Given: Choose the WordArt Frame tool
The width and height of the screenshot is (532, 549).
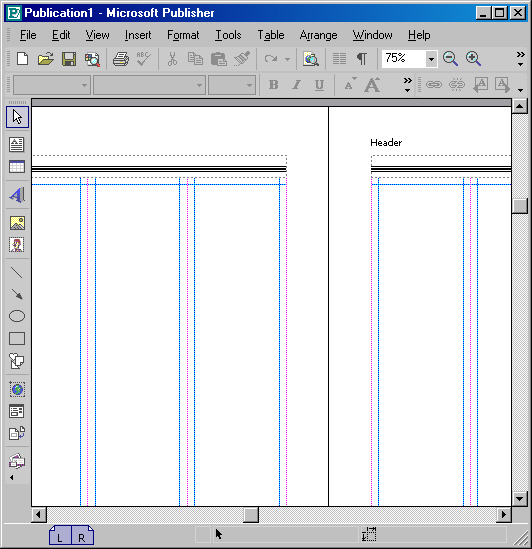Looking at the screenshot, I should click(x=17, y=195).
